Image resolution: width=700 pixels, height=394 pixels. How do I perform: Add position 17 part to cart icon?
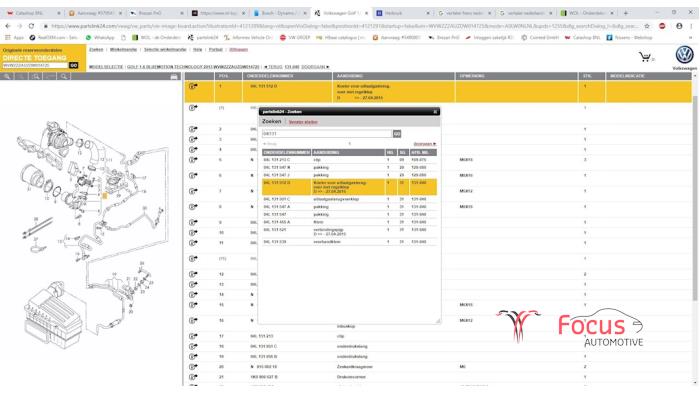tap(193, 336)
